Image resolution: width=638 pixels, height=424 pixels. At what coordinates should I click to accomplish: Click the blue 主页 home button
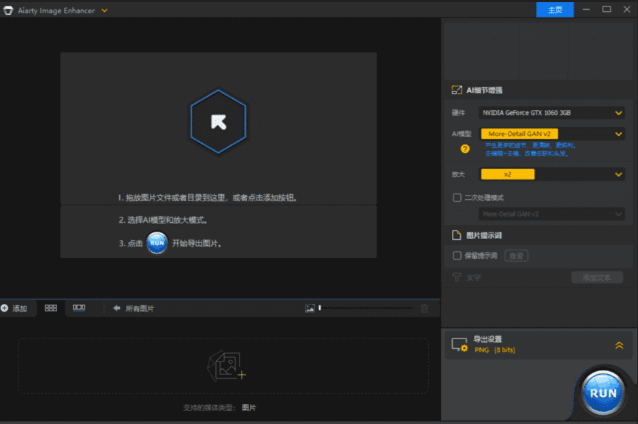(x=555, y=10)
